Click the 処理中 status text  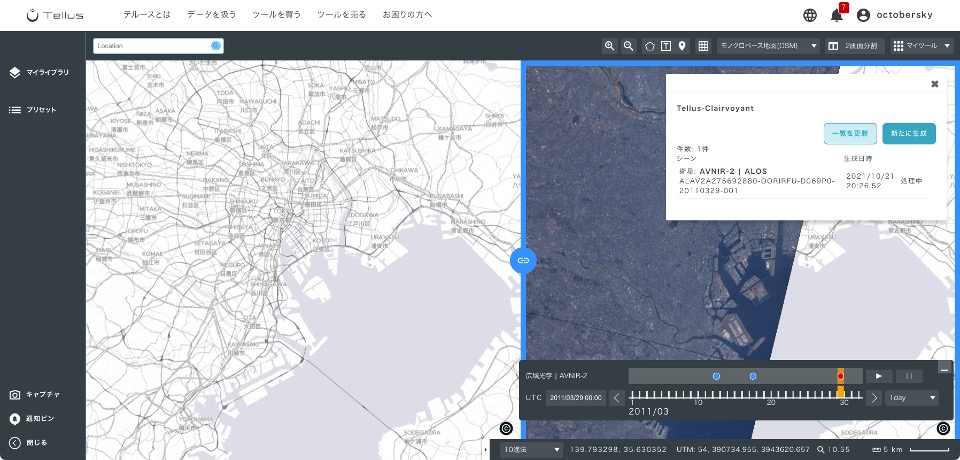pyautogui.click(x=911, y=181)
